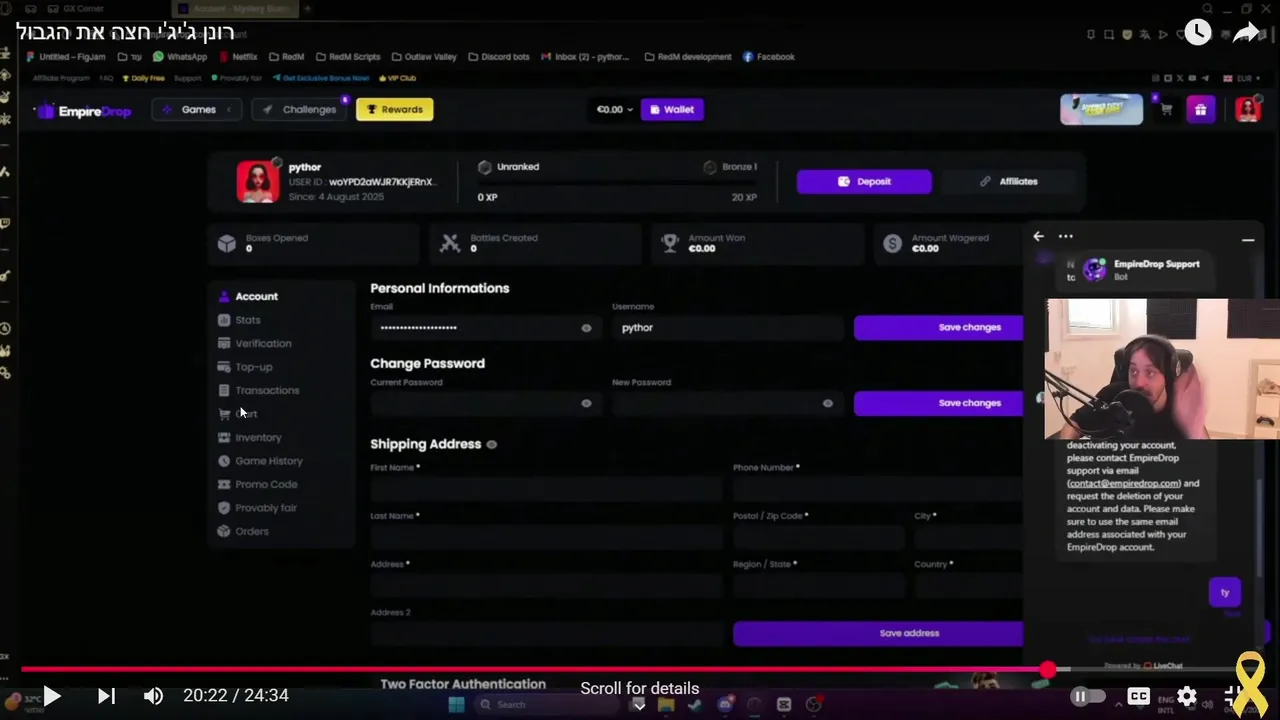Open Transactions in the sidebar

pyautogui.click(x=266, y=391)
